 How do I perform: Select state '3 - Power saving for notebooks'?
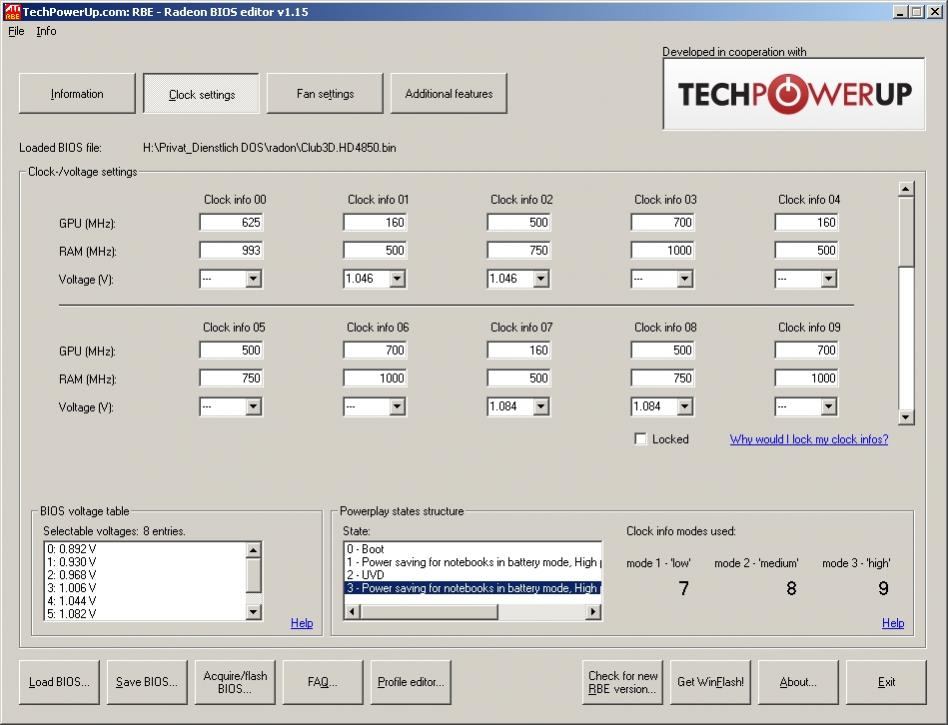[x=473, y=588]
